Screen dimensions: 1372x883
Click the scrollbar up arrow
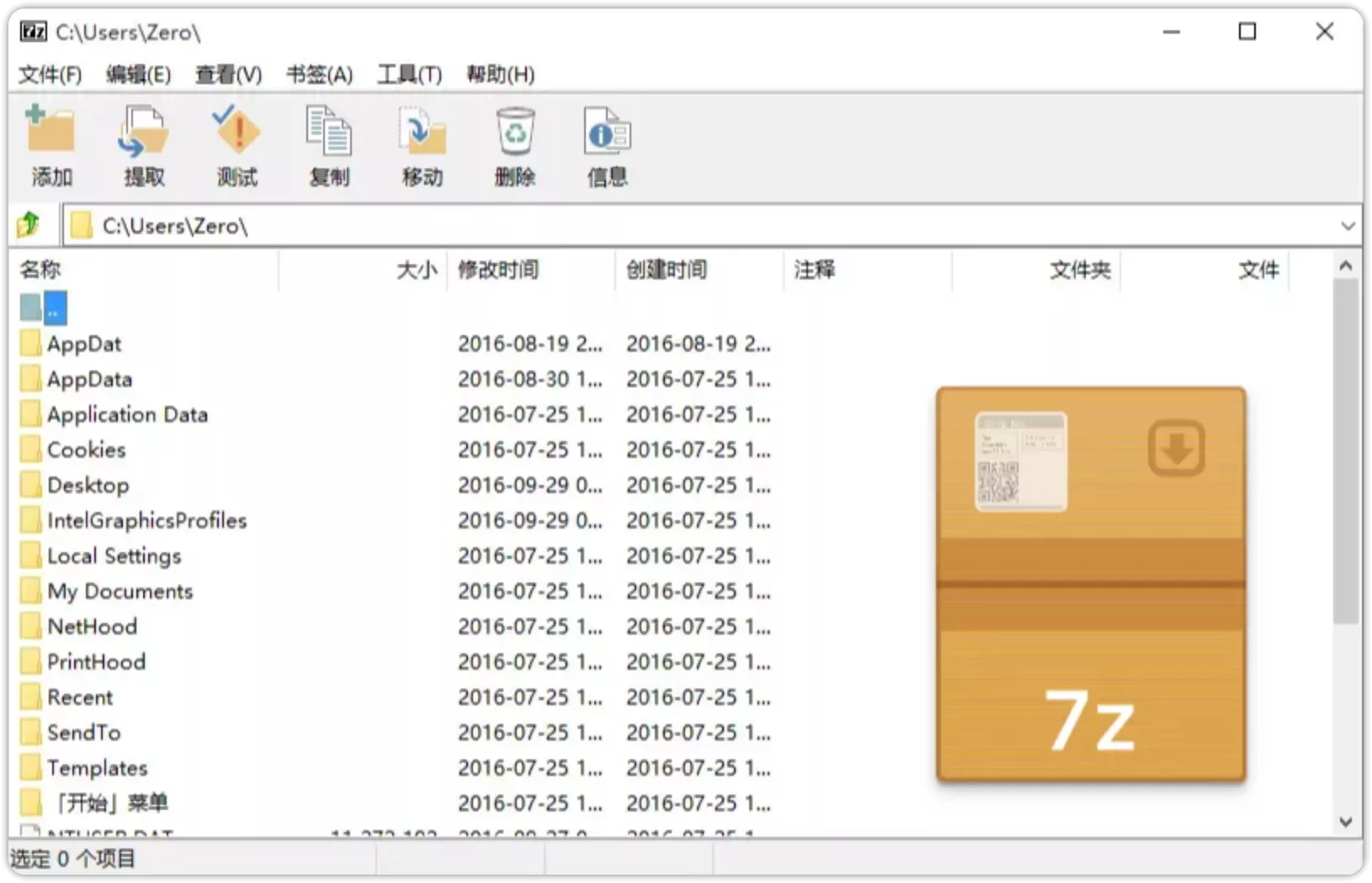point(1346,266)
